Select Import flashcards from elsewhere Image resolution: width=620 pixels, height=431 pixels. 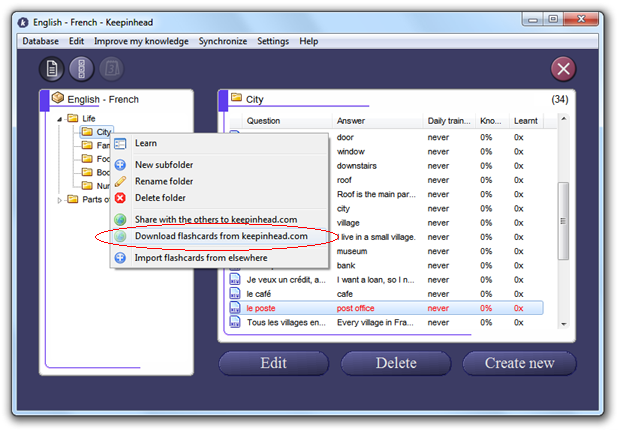click(x=201, y=258)
